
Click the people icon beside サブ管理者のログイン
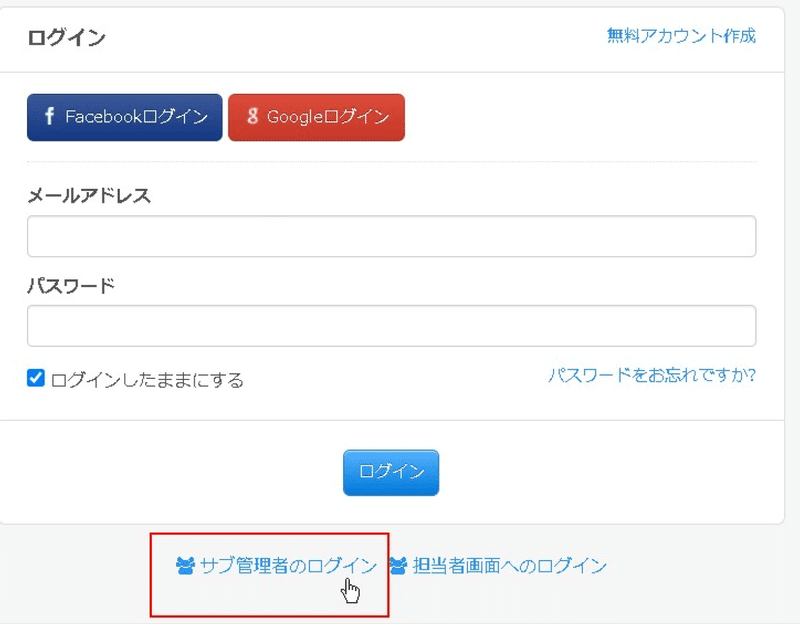pyautogui.click(x=185, y=566)
